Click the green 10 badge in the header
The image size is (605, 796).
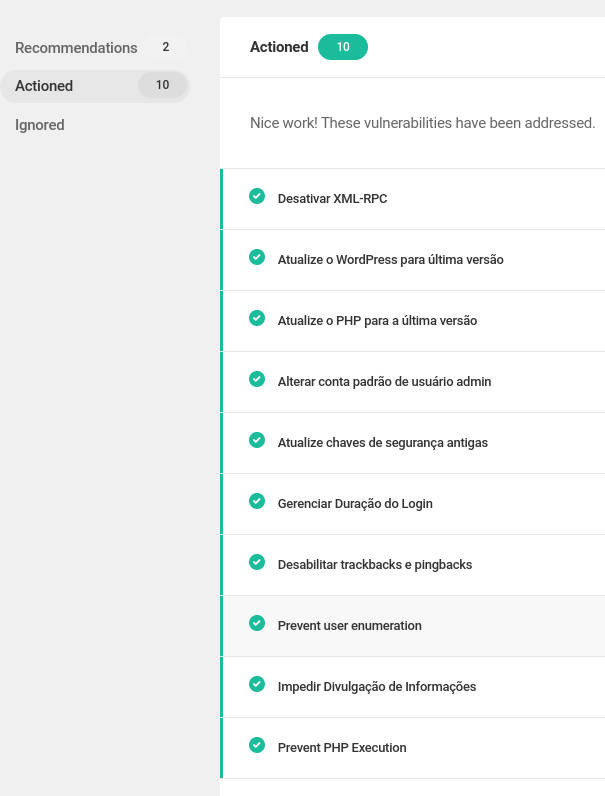pos(343,47)
